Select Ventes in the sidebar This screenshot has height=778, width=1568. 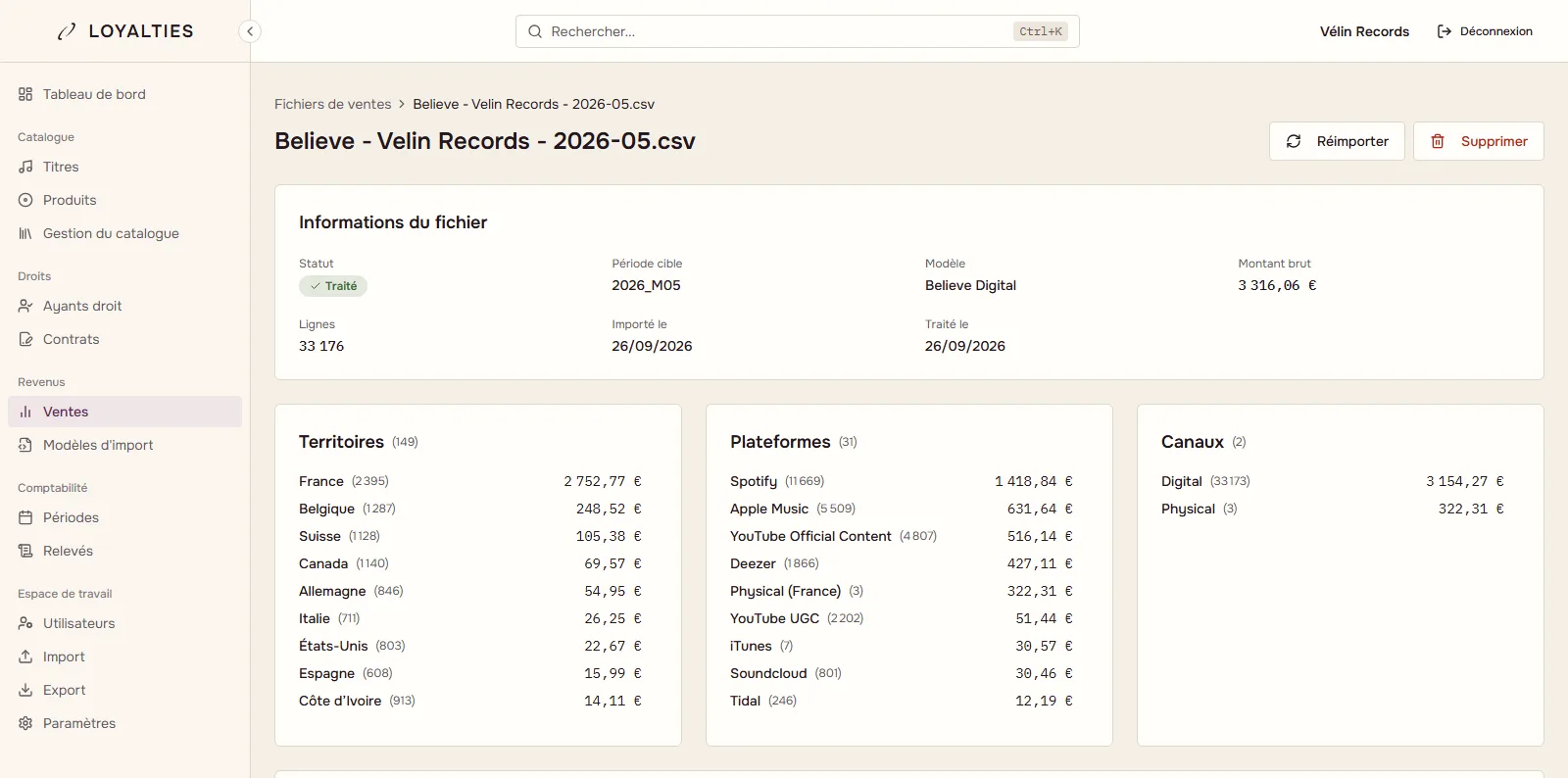tap(124, 412)
